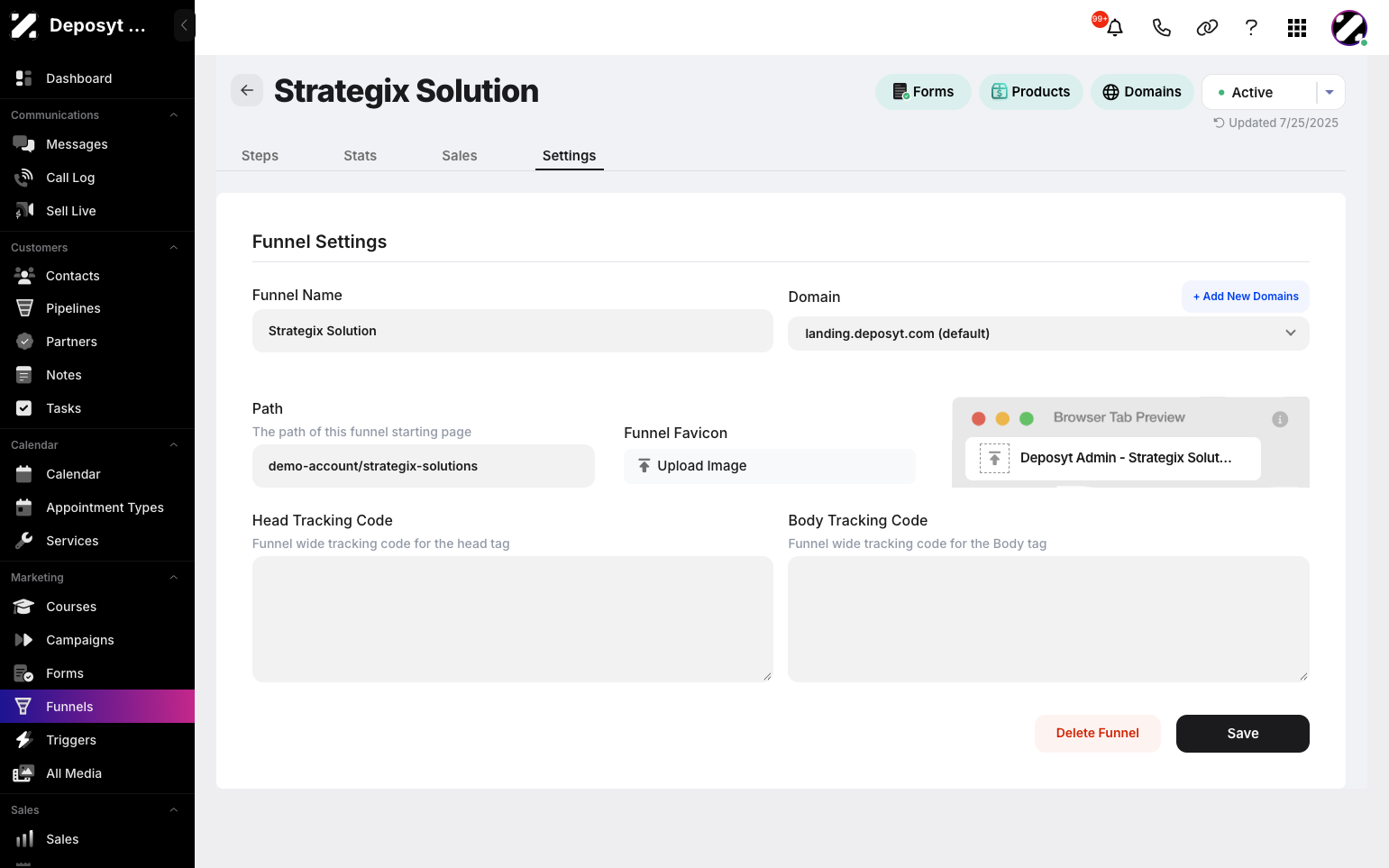
Task: Click the Products button
Action: 1031,92
